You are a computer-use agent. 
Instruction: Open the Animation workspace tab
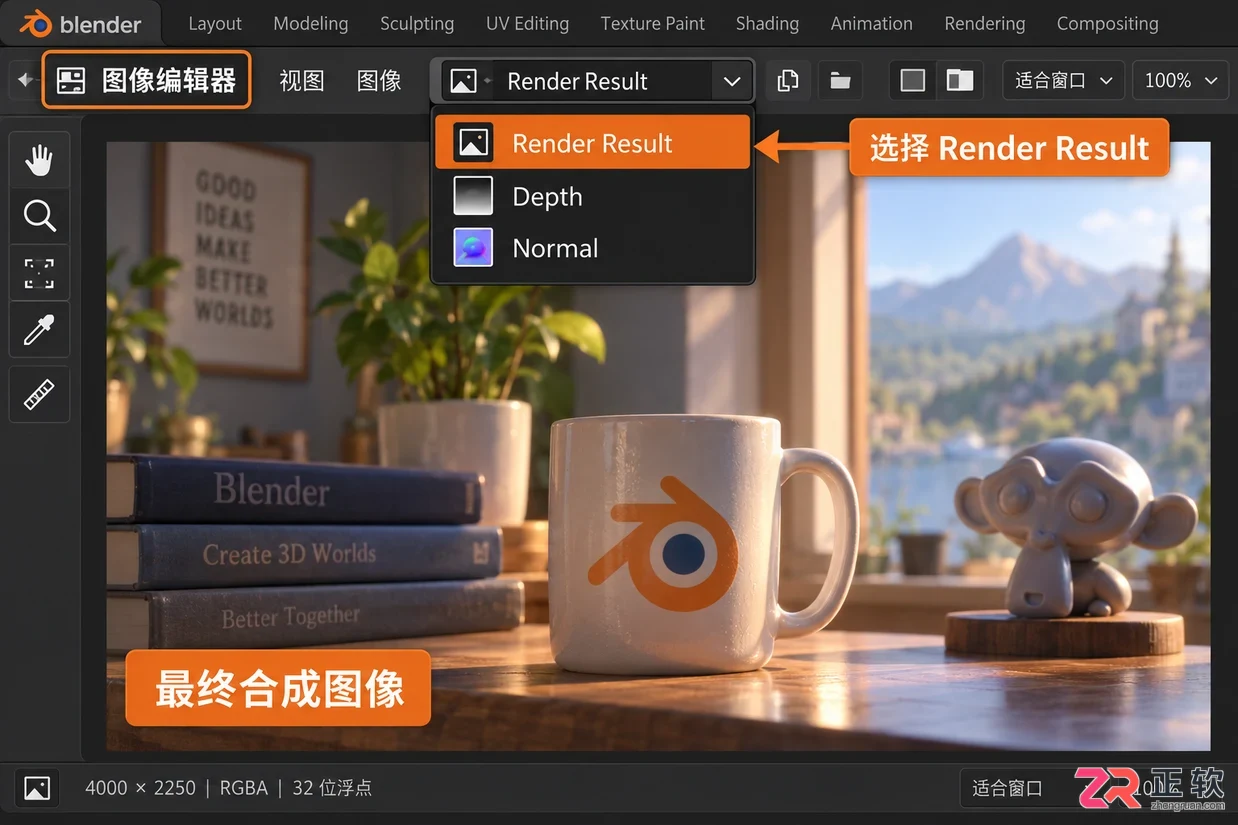tap(871, 23)
